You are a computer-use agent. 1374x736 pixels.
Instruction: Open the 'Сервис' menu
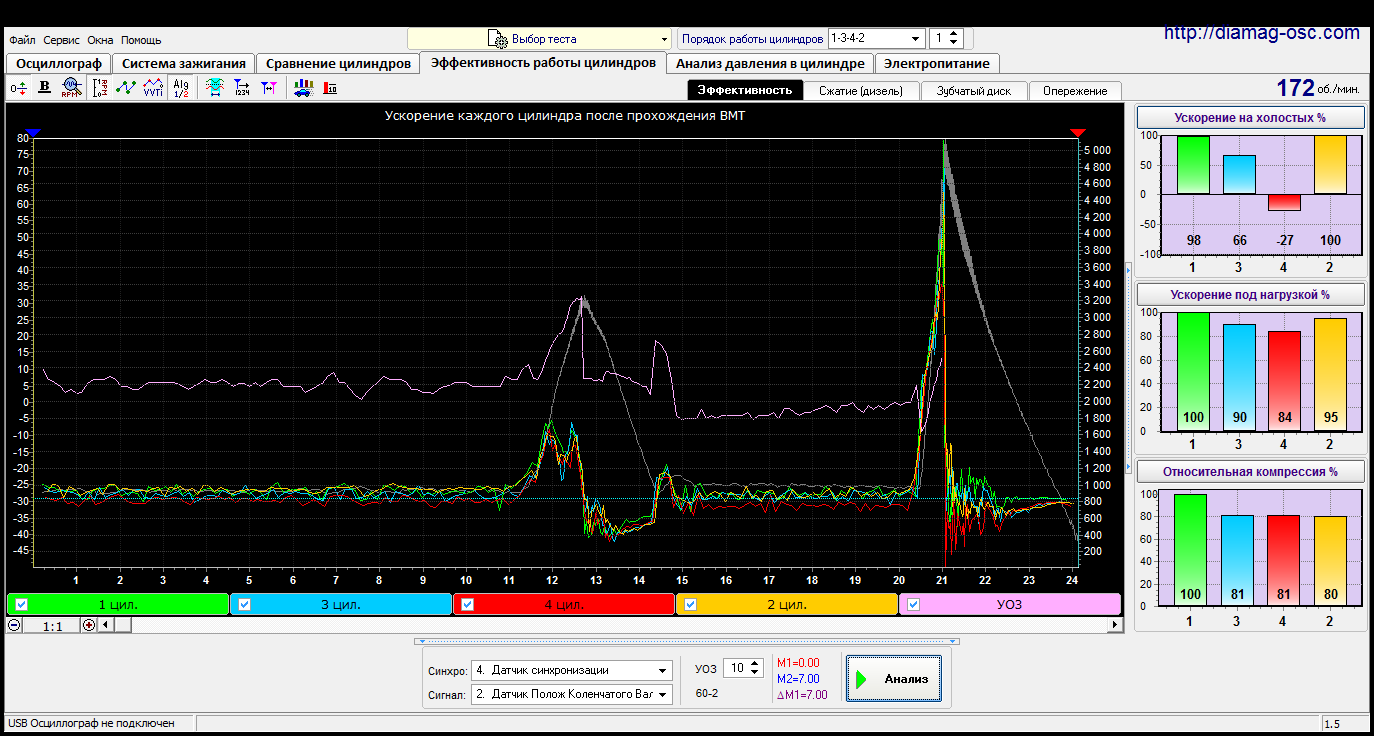click(x=62, y=40)
